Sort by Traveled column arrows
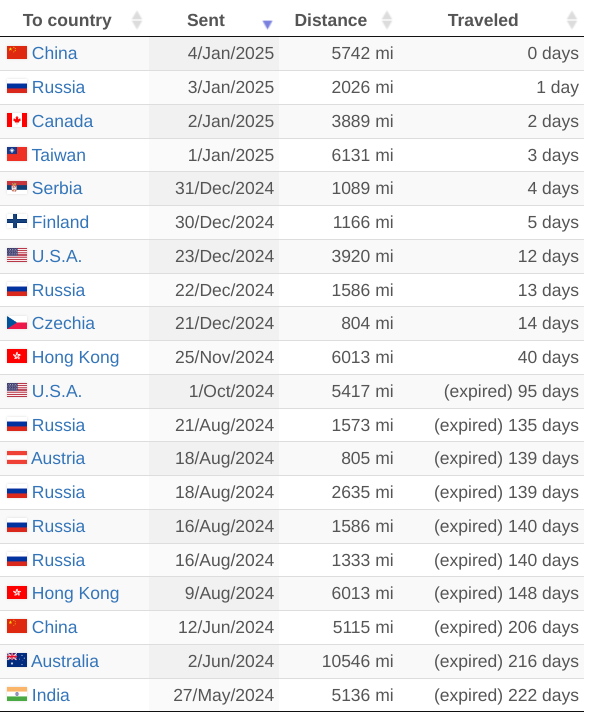The width and height of the screenshot is (602, 715). [x=572, y=20]
